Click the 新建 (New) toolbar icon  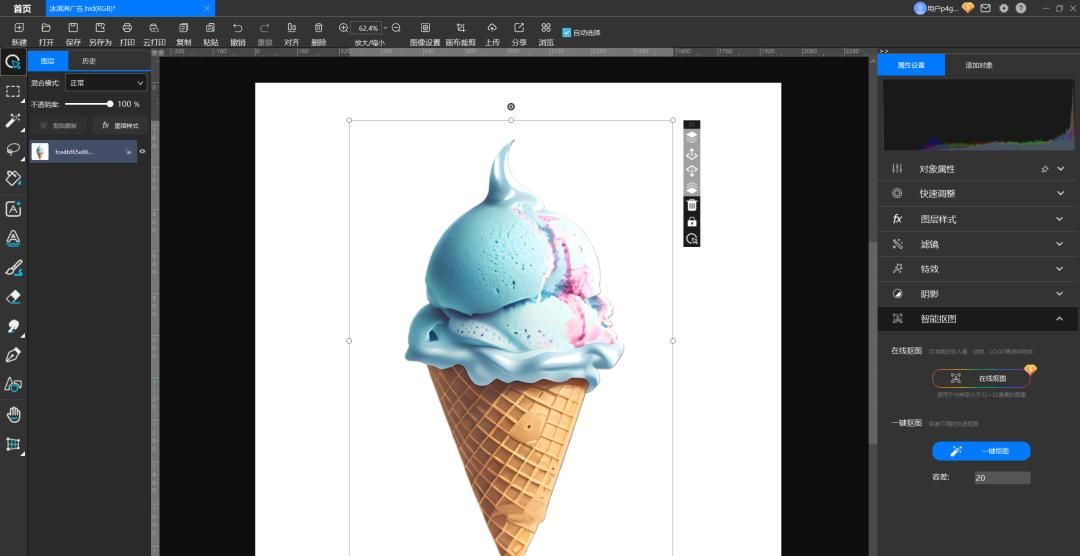(19, 28)
